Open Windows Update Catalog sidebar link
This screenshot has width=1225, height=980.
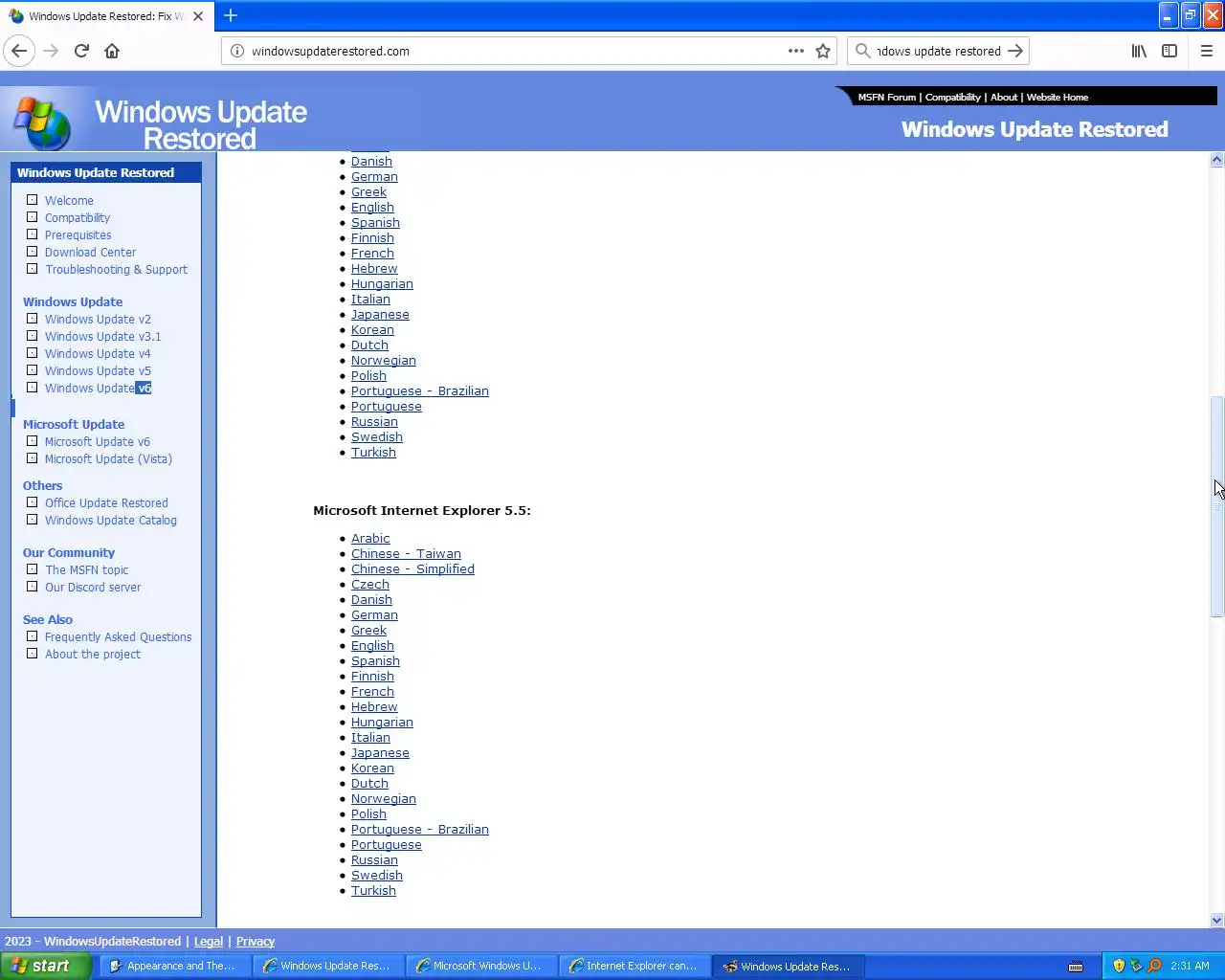point(111,520)
